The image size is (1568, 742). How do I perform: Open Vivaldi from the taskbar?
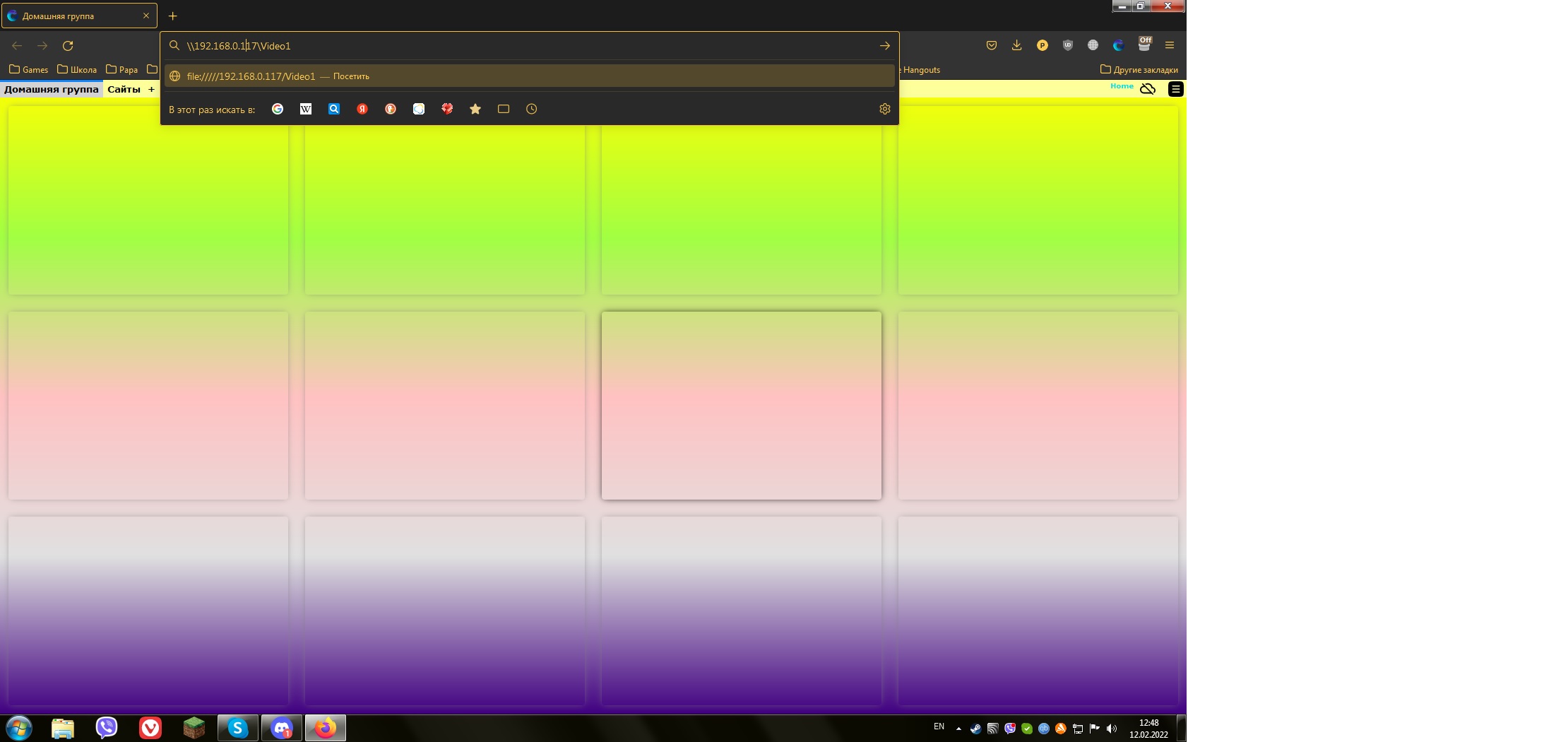(x=150, y=728)
